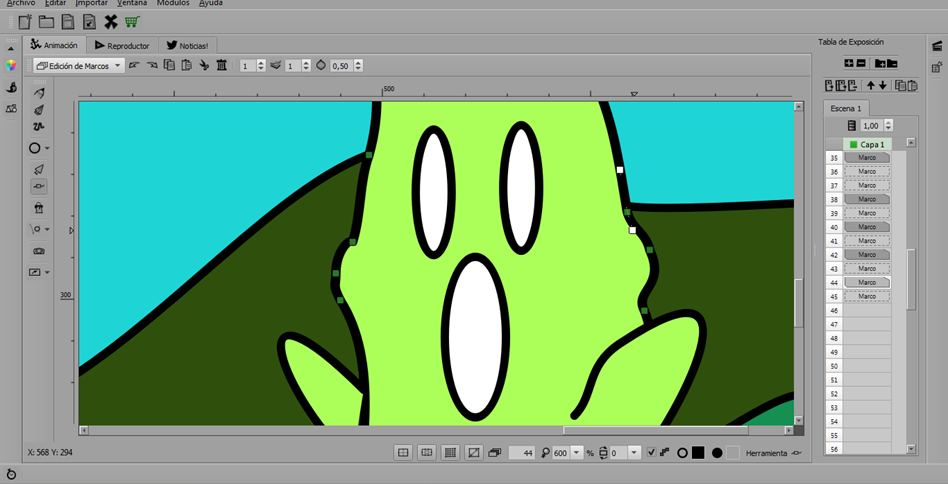Toggle the onion skin checkbox

click(x=651, y=453)
